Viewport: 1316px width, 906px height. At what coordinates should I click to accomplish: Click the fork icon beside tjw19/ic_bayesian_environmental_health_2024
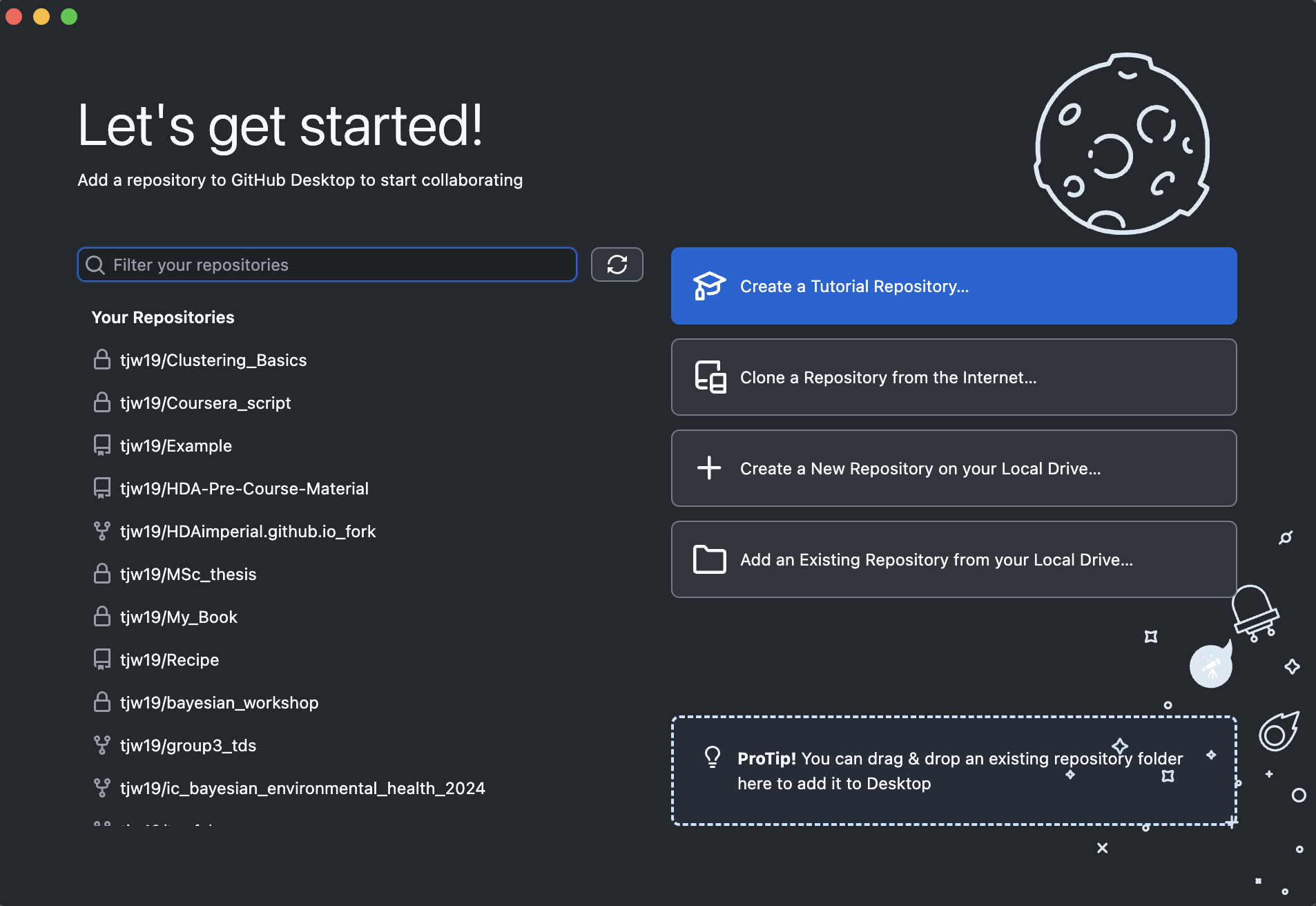pyautogui.click(x=102, y=788)
